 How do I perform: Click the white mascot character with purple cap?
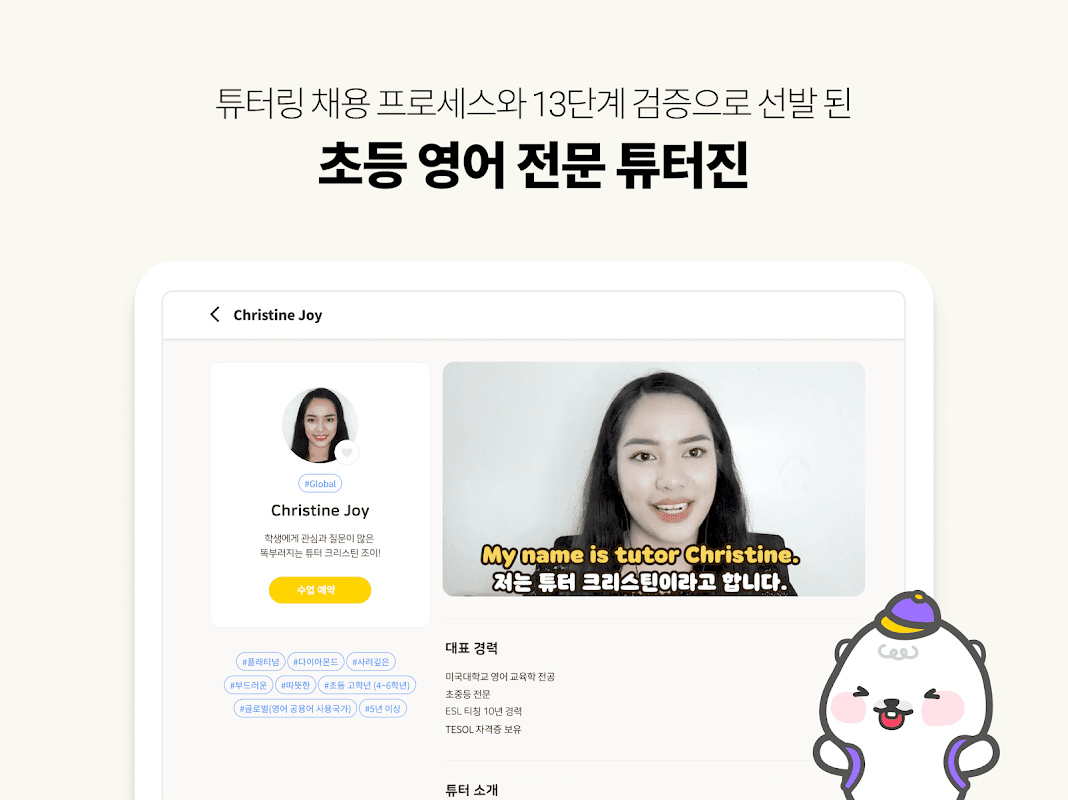906,696
